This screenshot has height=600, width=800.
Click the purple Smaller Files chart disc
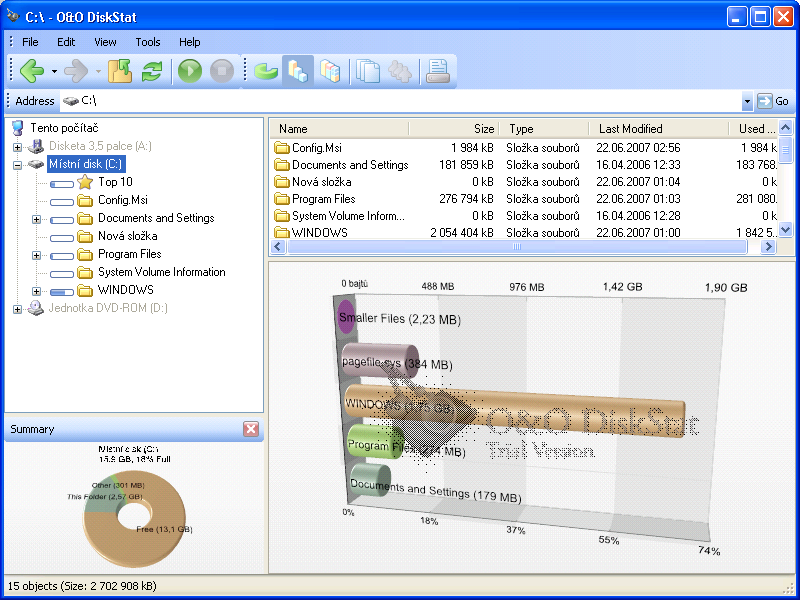click(346, 317)
